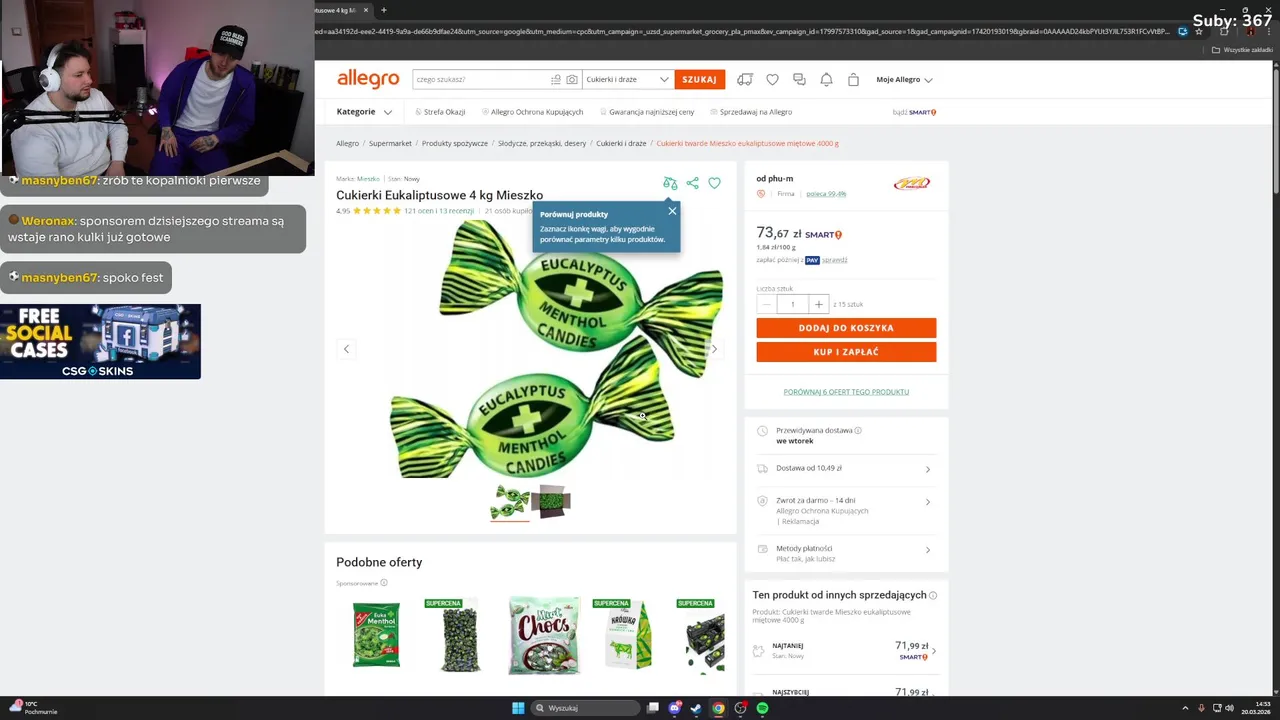Open NAJTANIEJ offer 71,99 zł row
The width and height of the screenshot is (1280, 720).
tap(846, 651)
